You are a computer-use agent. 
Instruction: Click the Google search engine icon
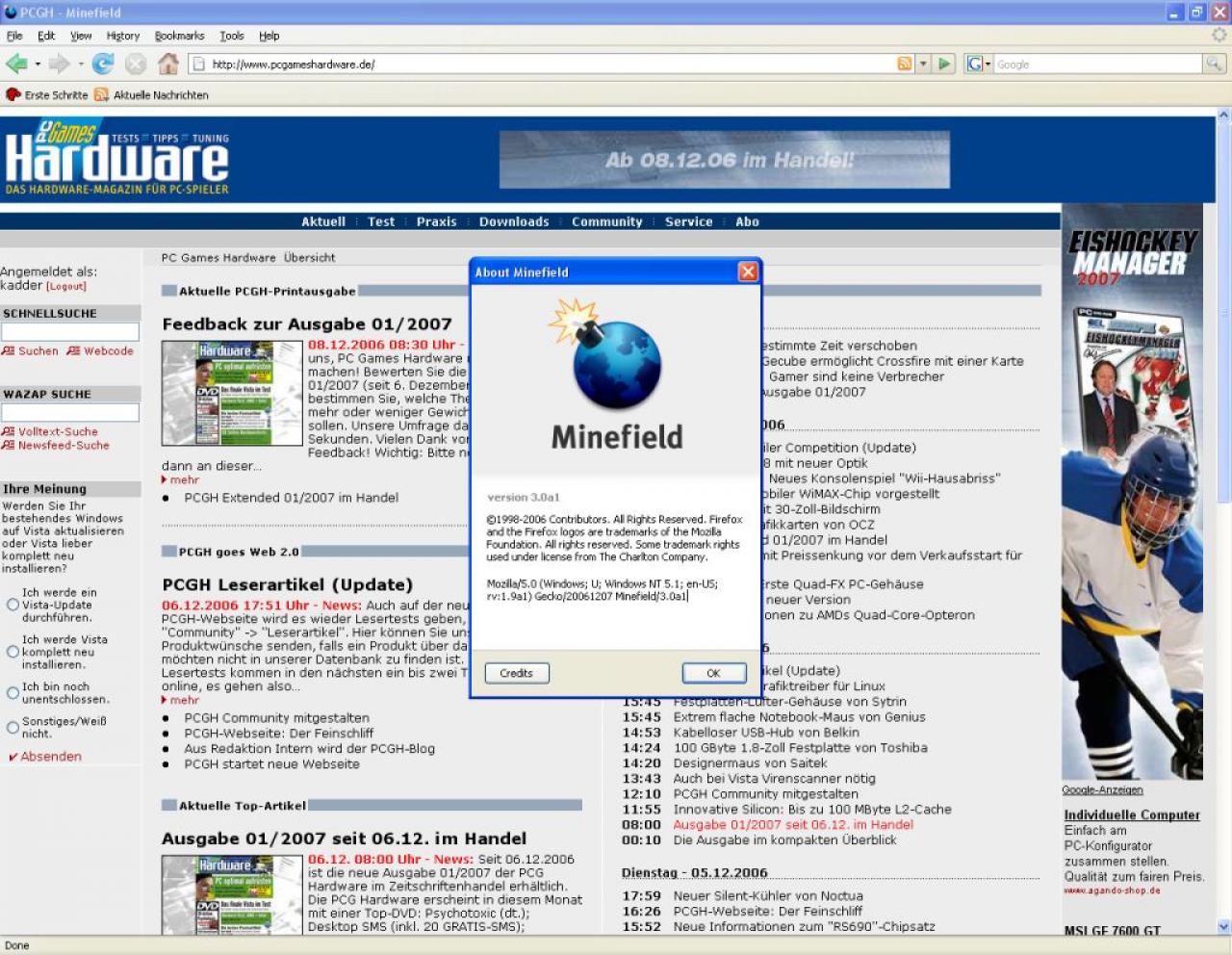tap(974, 64)
